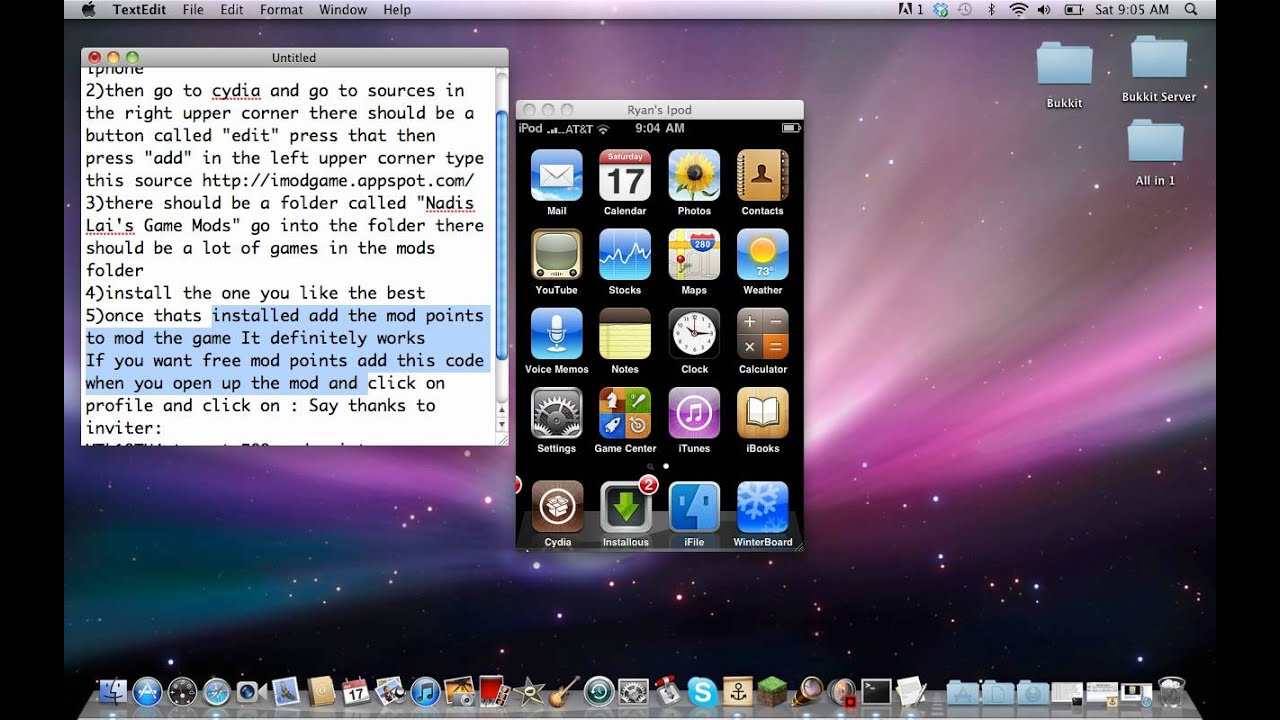Open System Preferences gear in dock
1280x720 pixels.
pos(634,692)
